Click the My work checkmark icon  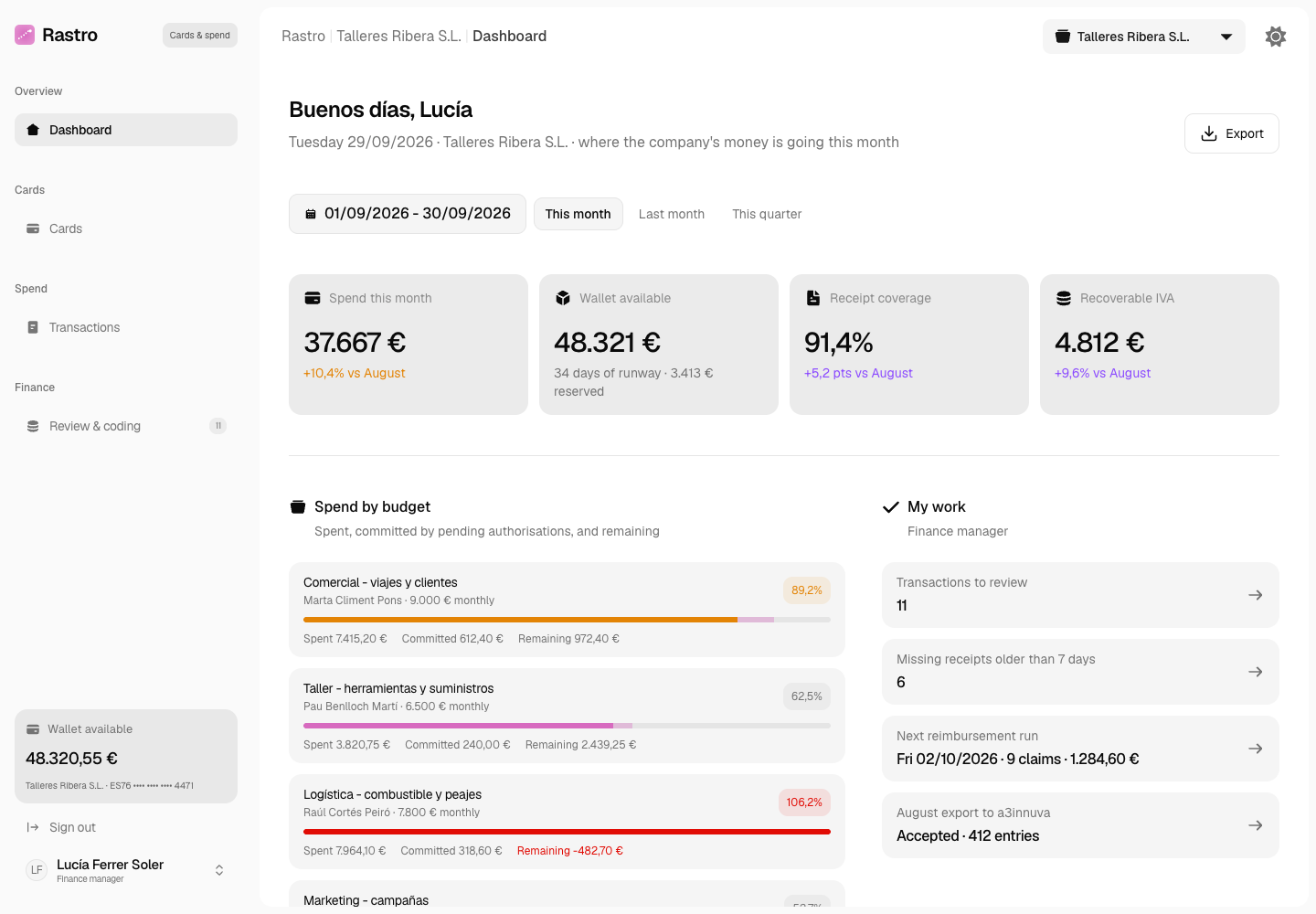coord(891,507)
